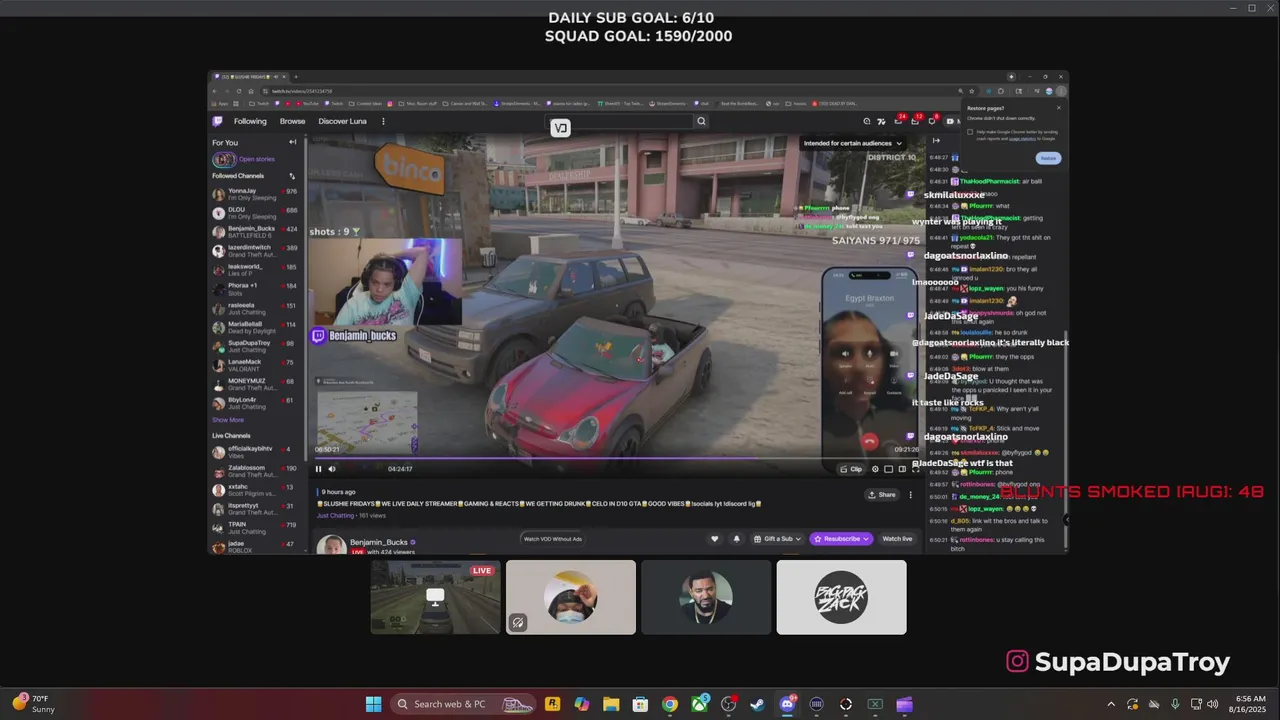This screenshot has width=1280, height=720.
Task: Pause the VOD playback
Action: (319, 469)
